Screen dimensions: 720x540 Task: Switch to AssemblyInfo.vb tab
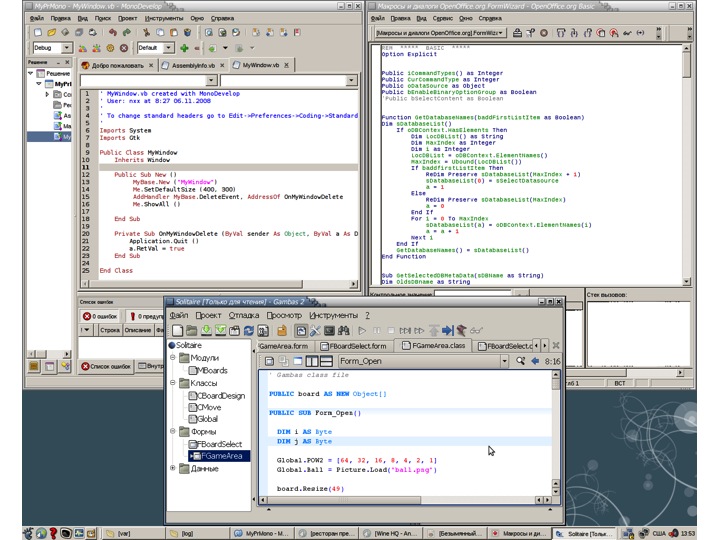[x=193, y=66]
